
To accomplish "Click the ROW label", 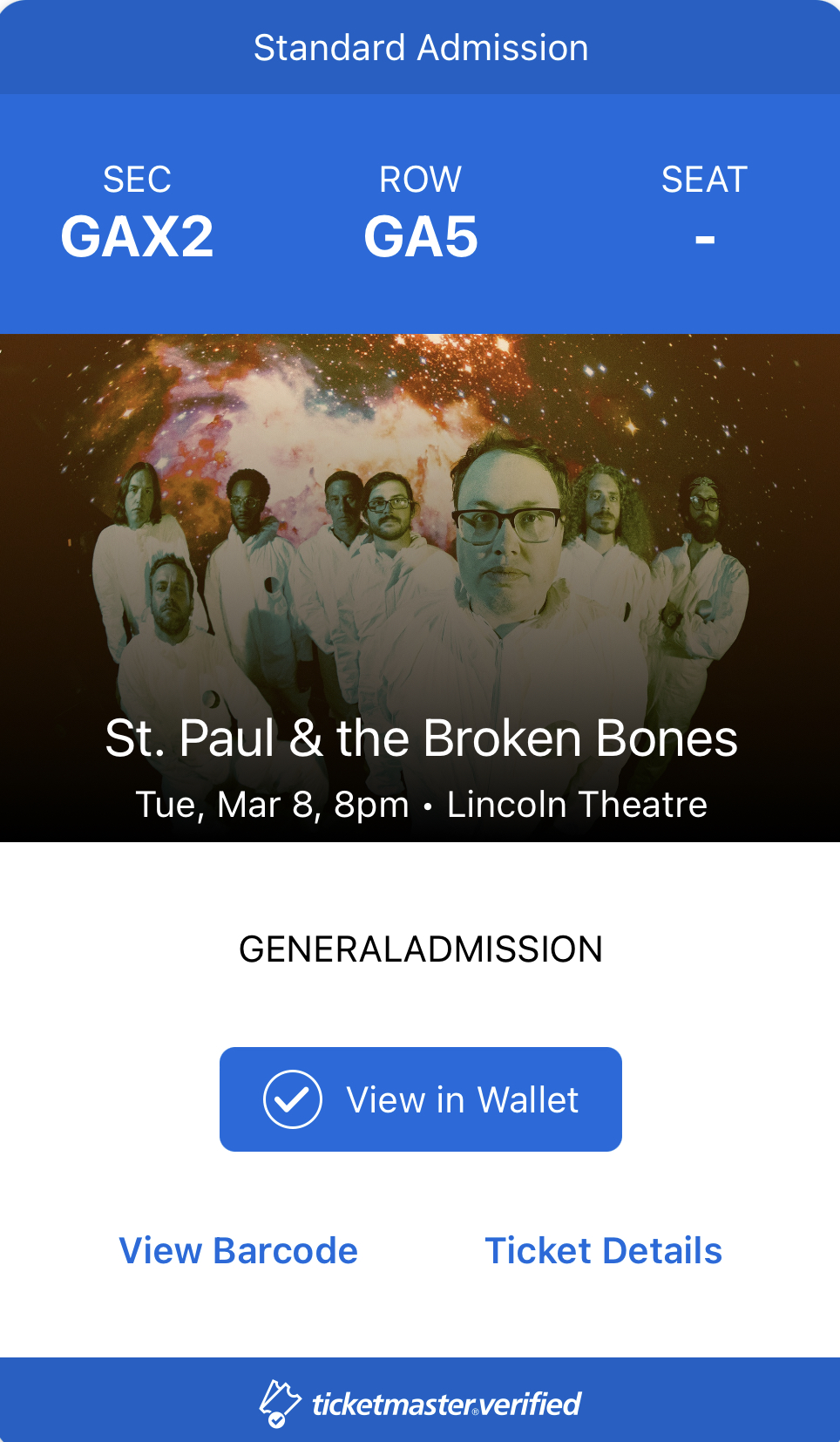I will [421, 180].
